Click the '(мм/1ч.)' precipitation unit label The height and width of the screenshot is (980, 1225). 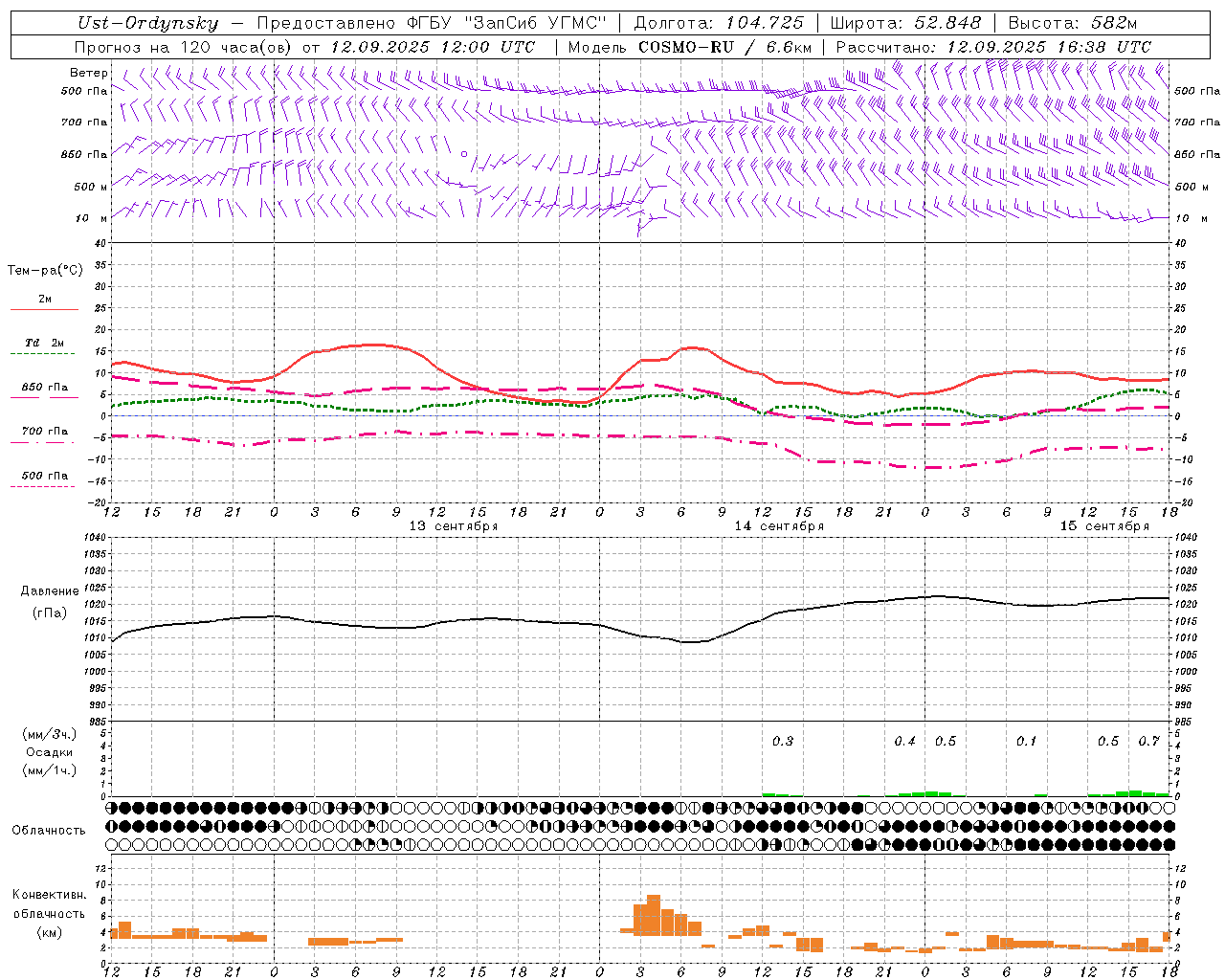(x=50, y=770)
